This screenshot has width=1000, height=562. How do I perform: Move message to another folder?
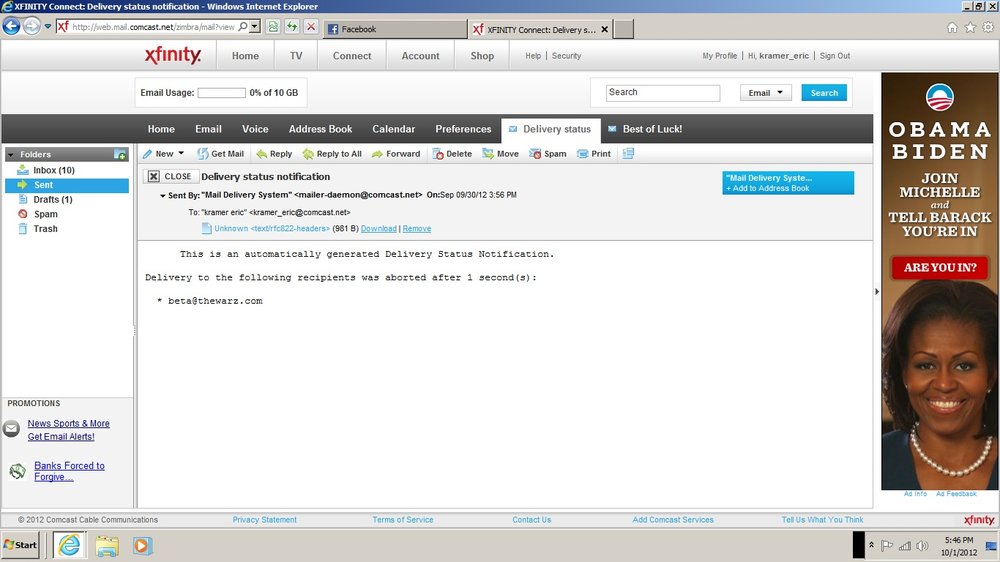501,154
